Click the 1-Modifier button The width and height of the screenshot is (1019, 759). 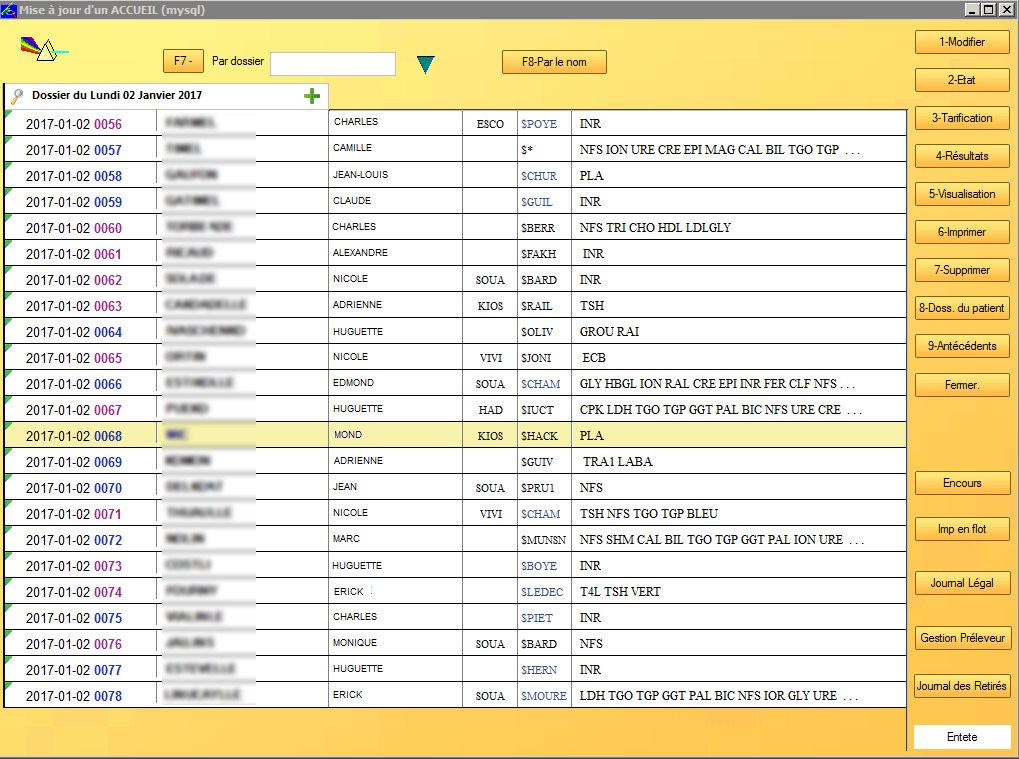[961, 42]
